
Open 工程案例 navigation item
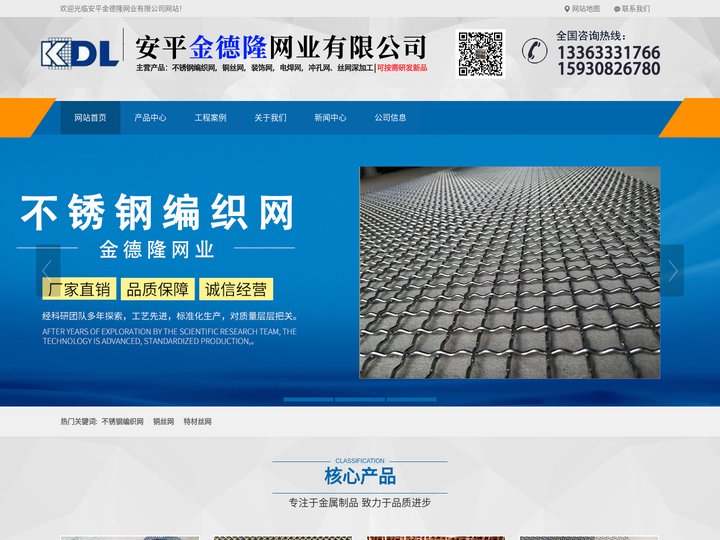tap(210, 118)
